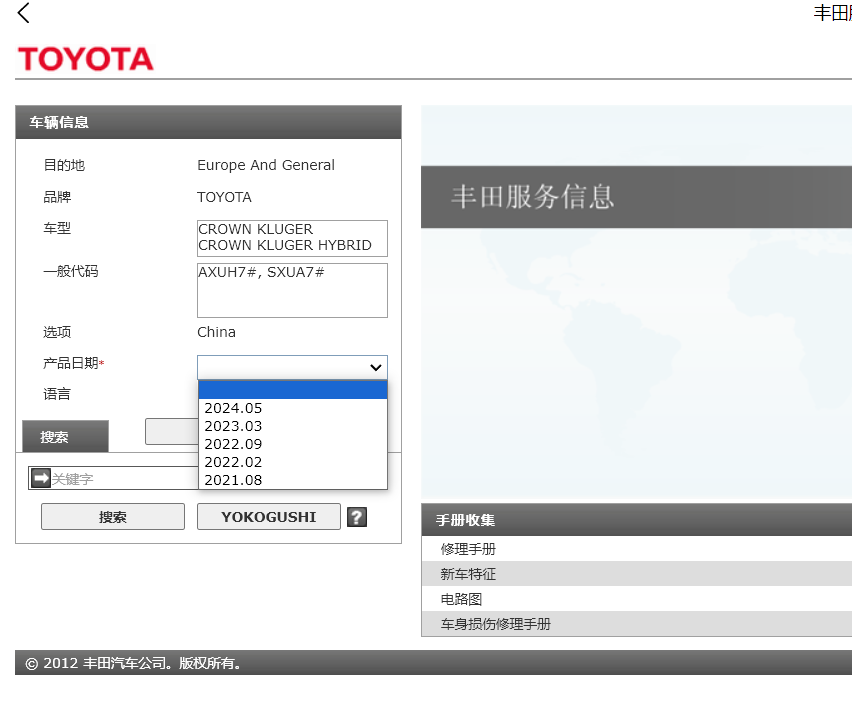Open help using the question mark icon

coord(357,517)
